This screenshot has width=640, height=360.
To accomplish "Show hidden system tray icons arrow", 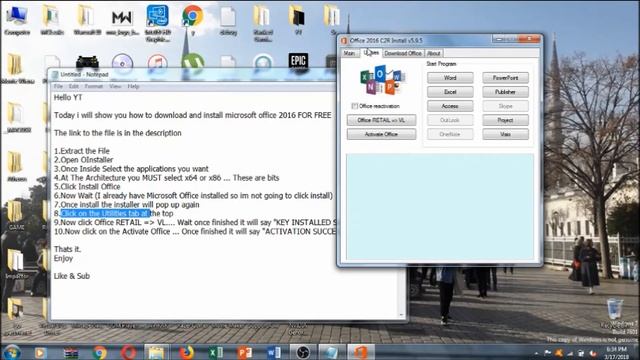I will [536, 353].
